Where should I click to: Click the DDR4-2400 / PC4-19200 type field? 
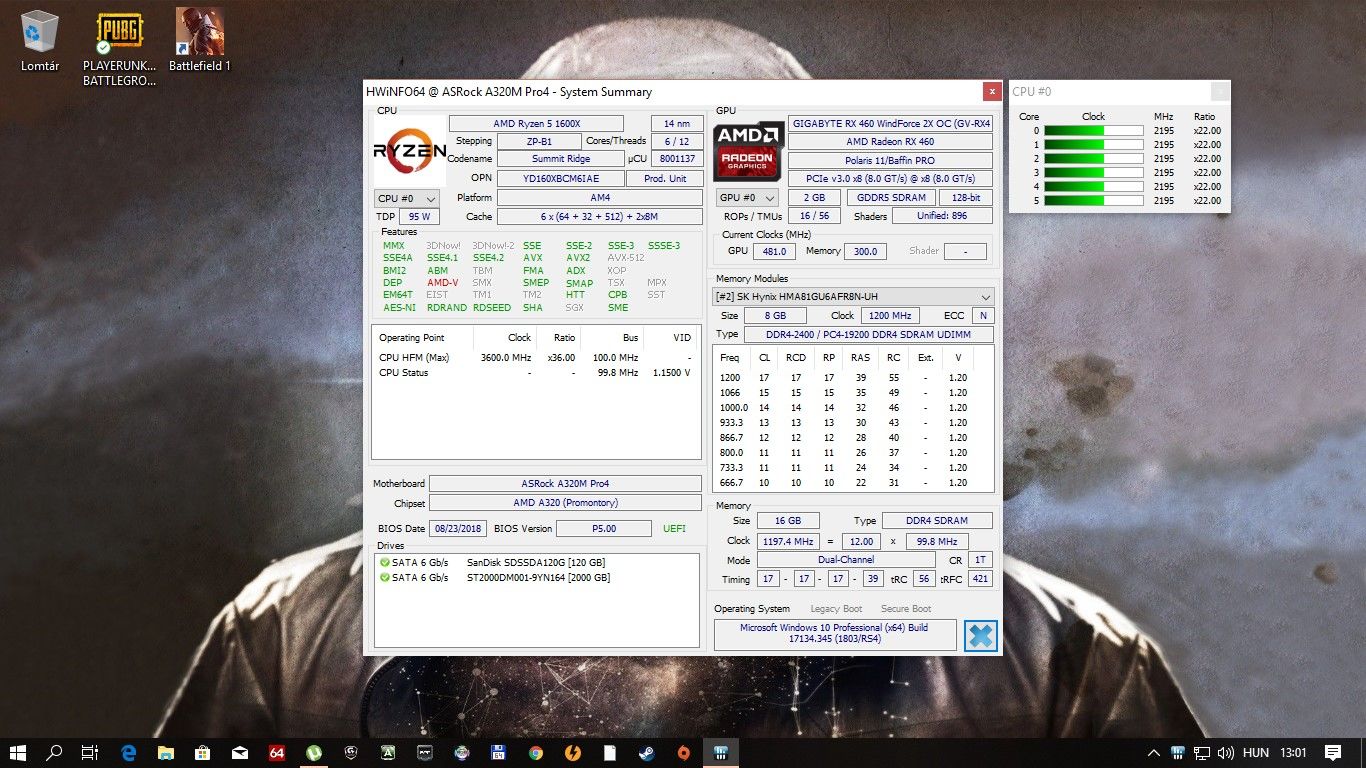pyautogui.click(x=869, y=334)
